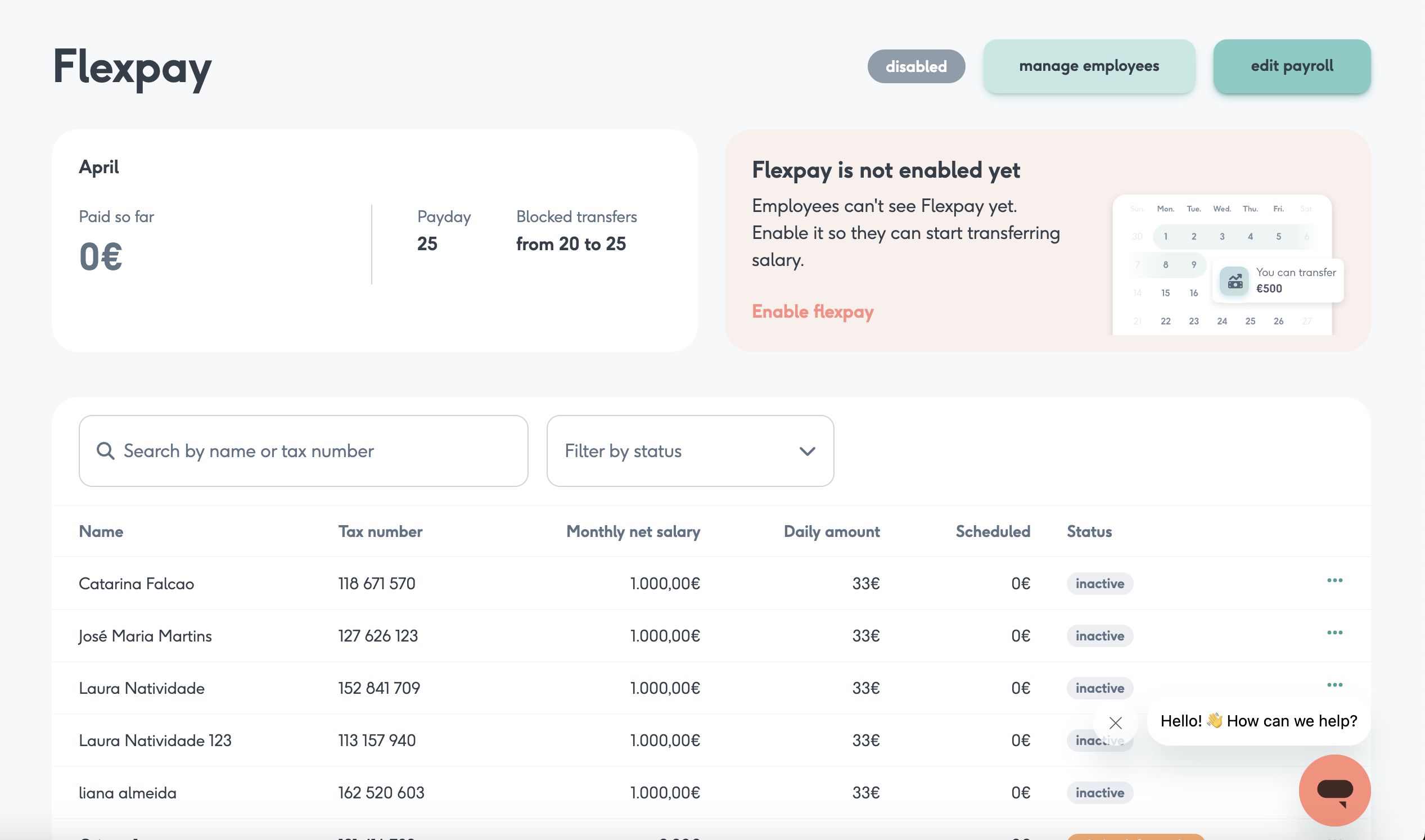Close the chat greeting popup
This screenshot has height=840, width=1425.
tap(1115, 723)
